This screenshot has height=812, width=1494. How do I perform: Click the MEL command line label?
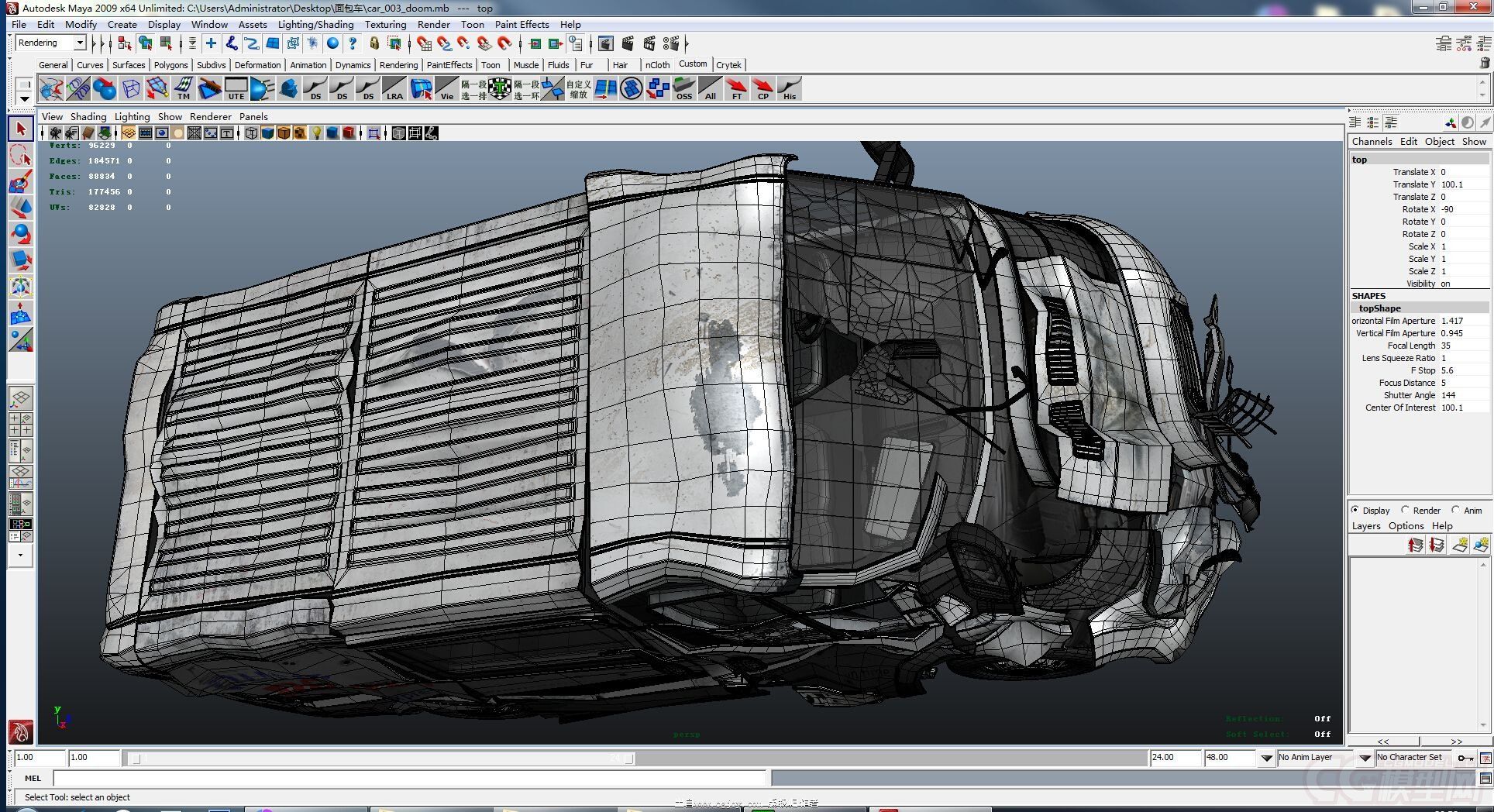33,779
